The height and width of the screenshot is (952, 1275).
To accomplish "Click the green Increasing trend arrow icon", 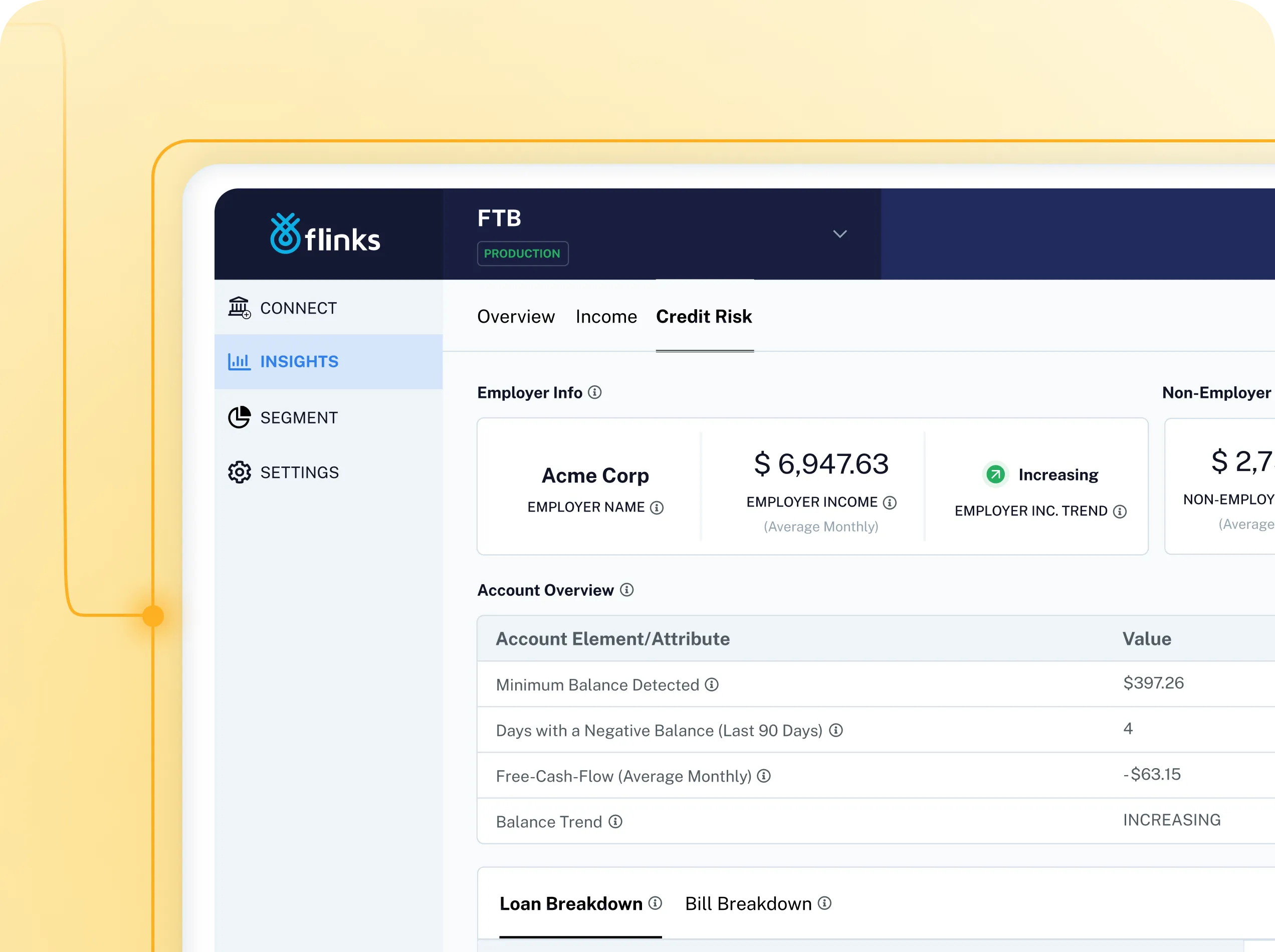I will (x=995, y=474).
